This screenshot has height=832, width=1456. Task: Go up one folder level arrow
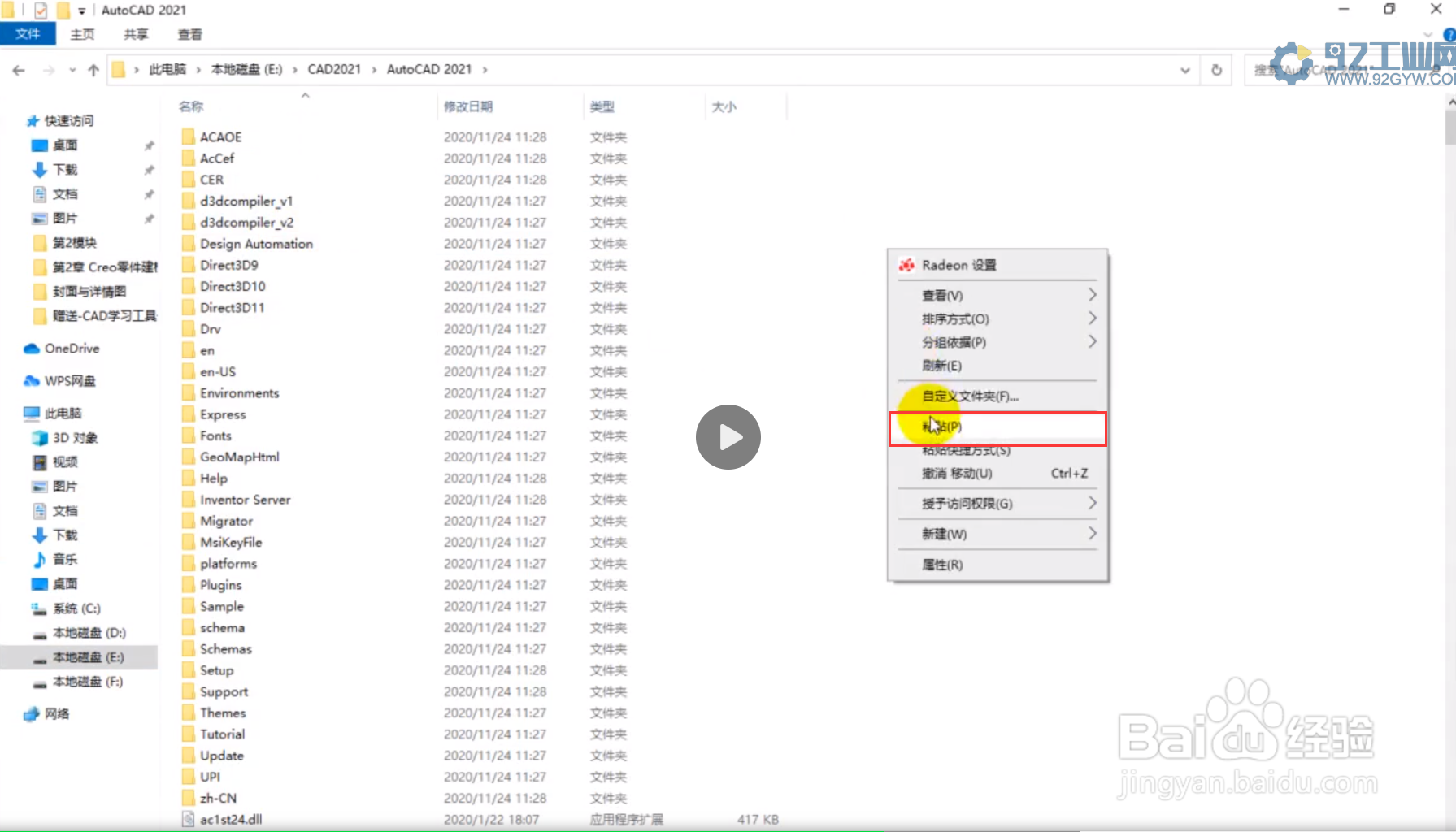point(93,70)
